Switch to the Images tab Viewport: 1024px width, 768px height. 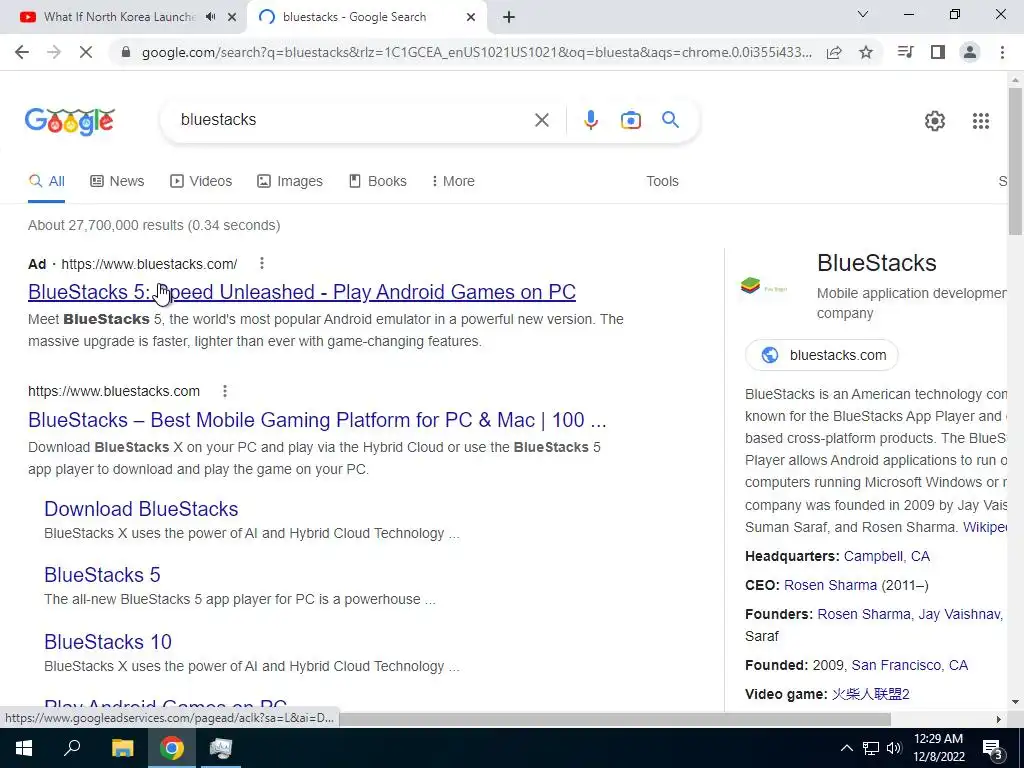(290, 182)
